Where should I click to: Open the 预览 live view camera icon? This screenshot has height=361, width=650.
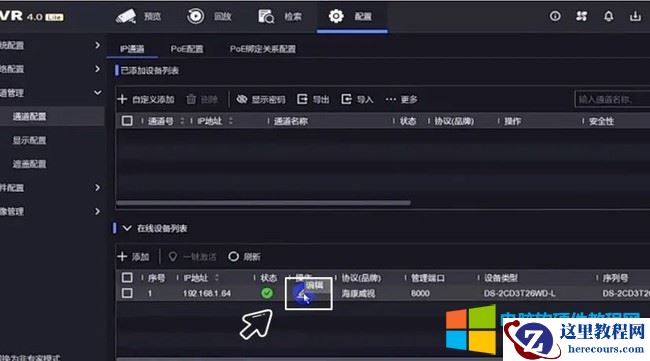[x=126, y=16]
